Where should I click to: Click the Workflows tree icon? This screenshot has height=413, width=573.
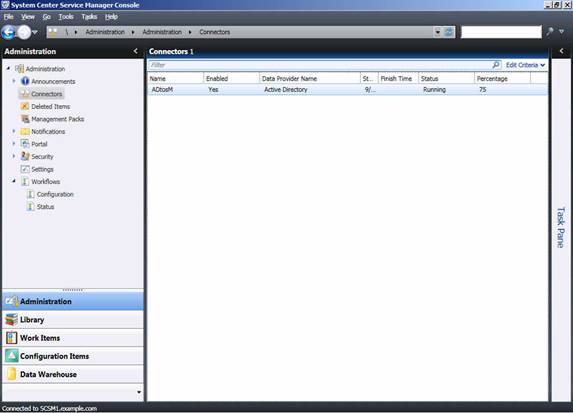(25, 181)
